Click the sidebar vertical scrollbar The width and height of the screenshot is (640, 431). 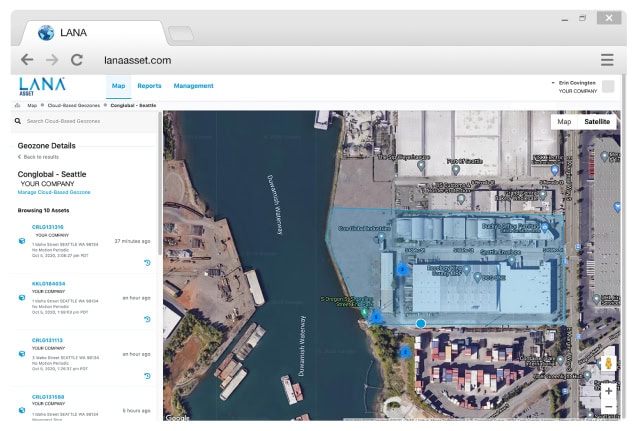tap(160, 184)
